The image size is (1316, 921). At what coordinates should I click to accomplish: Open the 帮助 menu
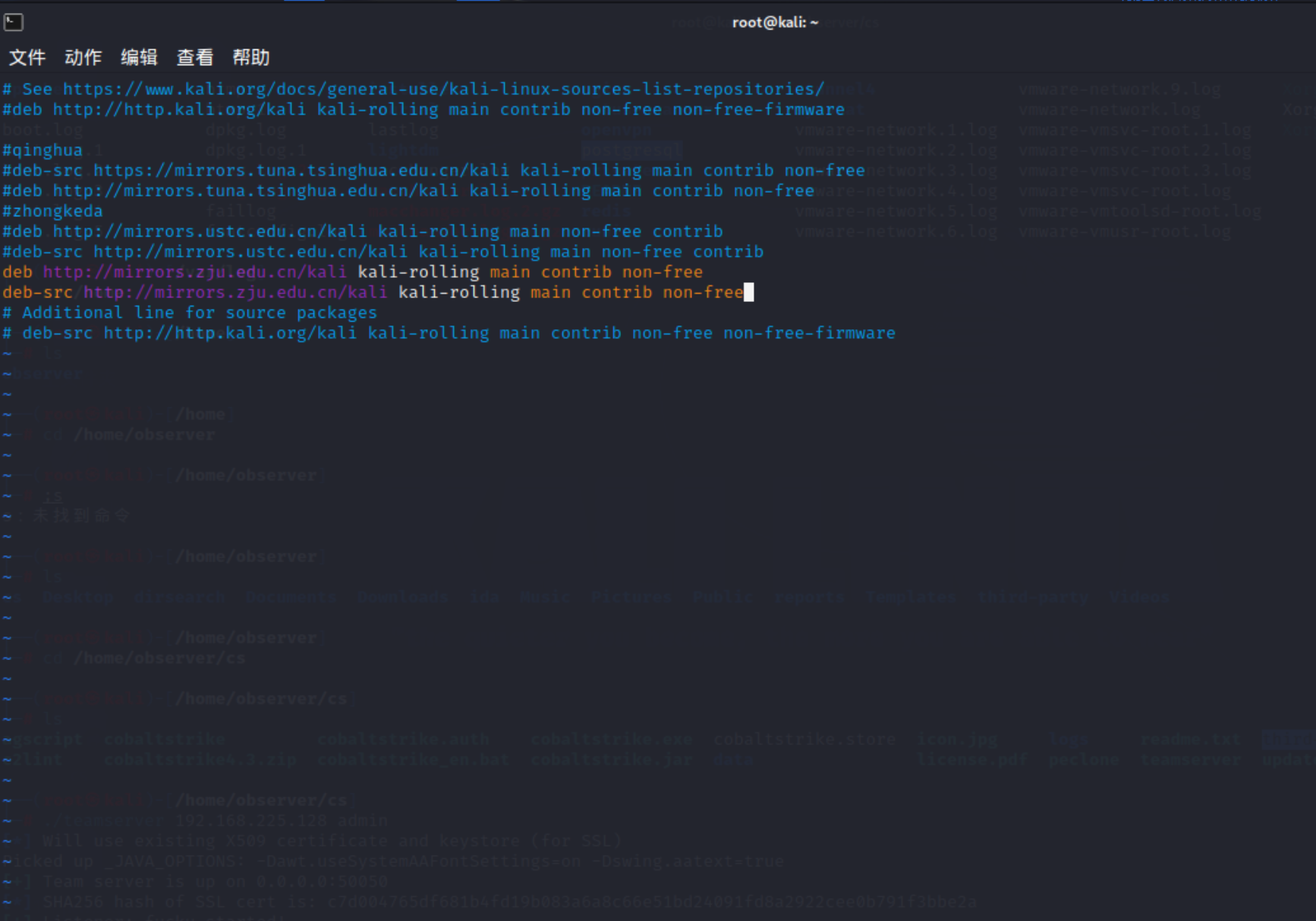[x=251, y=58]
